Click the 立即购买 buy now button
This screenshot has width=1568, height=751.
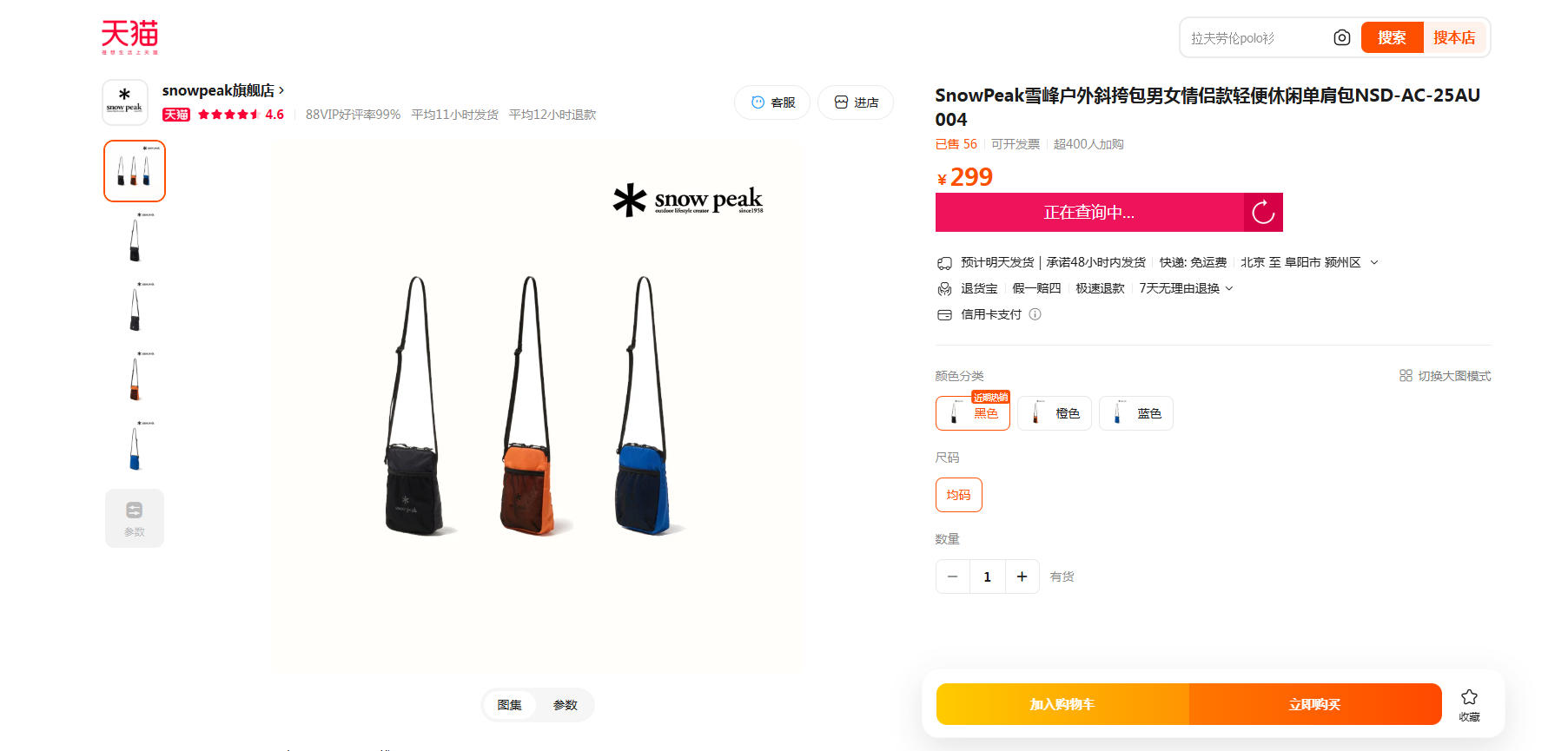pyautogui.click(x=1315, y=704)
